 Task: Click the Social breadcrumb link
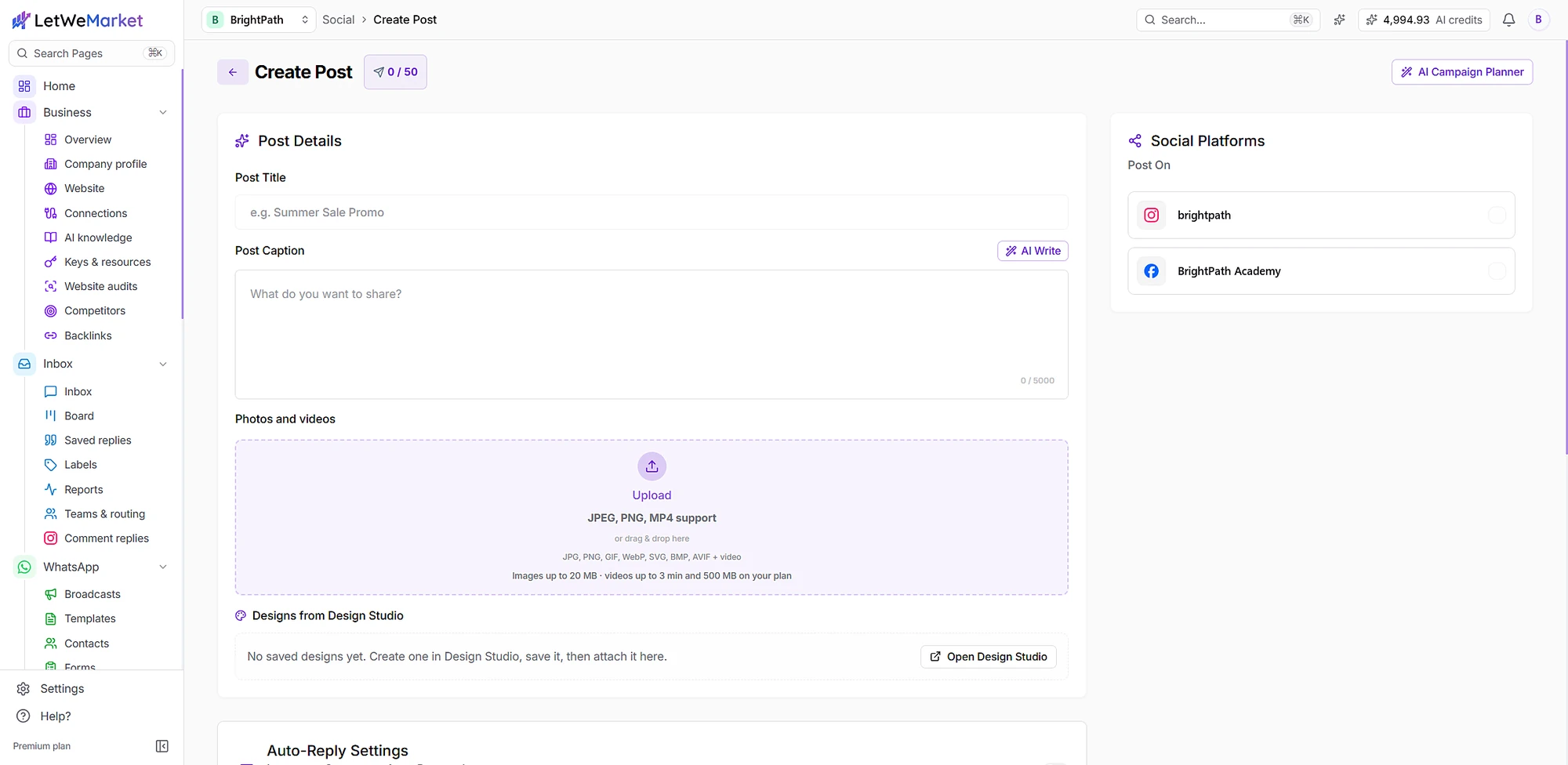click(338, 20)
